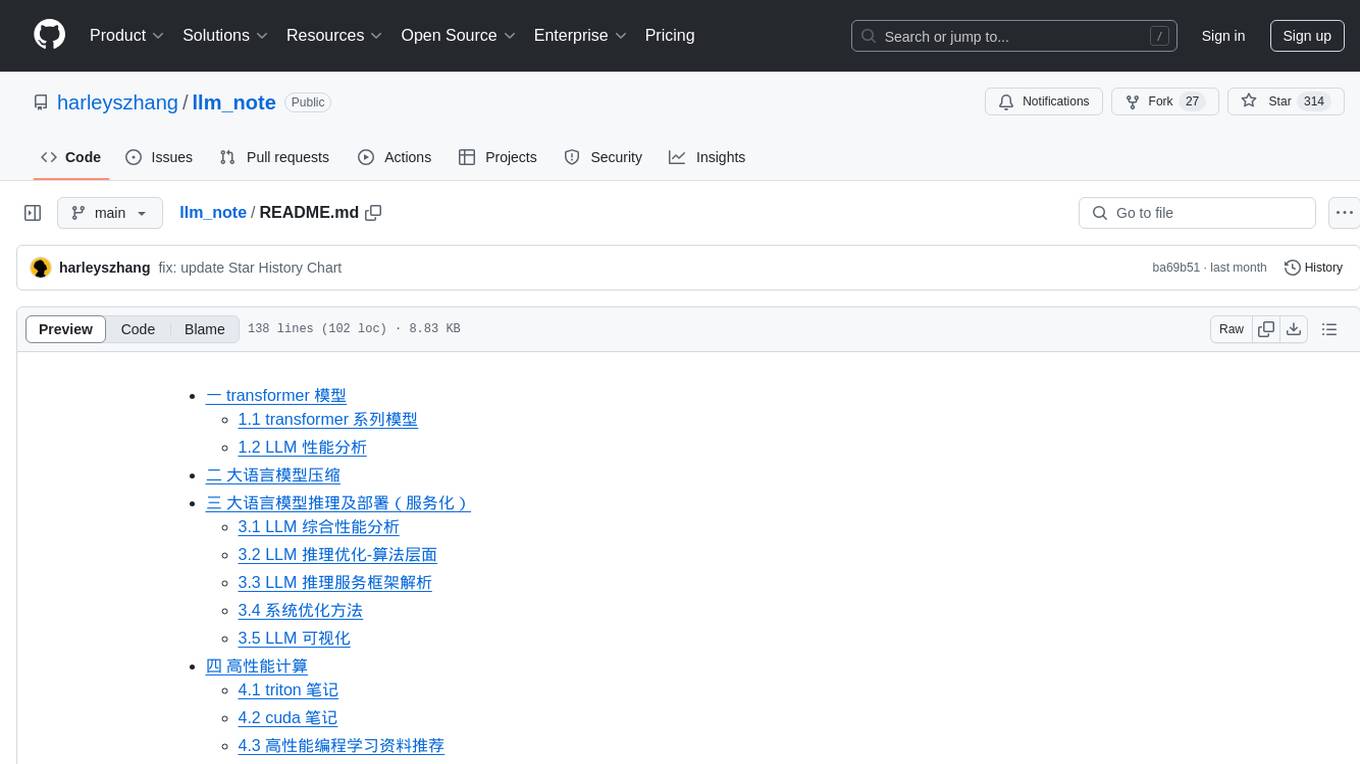
Task: Expand the Solutions menu
Action: 225,35
